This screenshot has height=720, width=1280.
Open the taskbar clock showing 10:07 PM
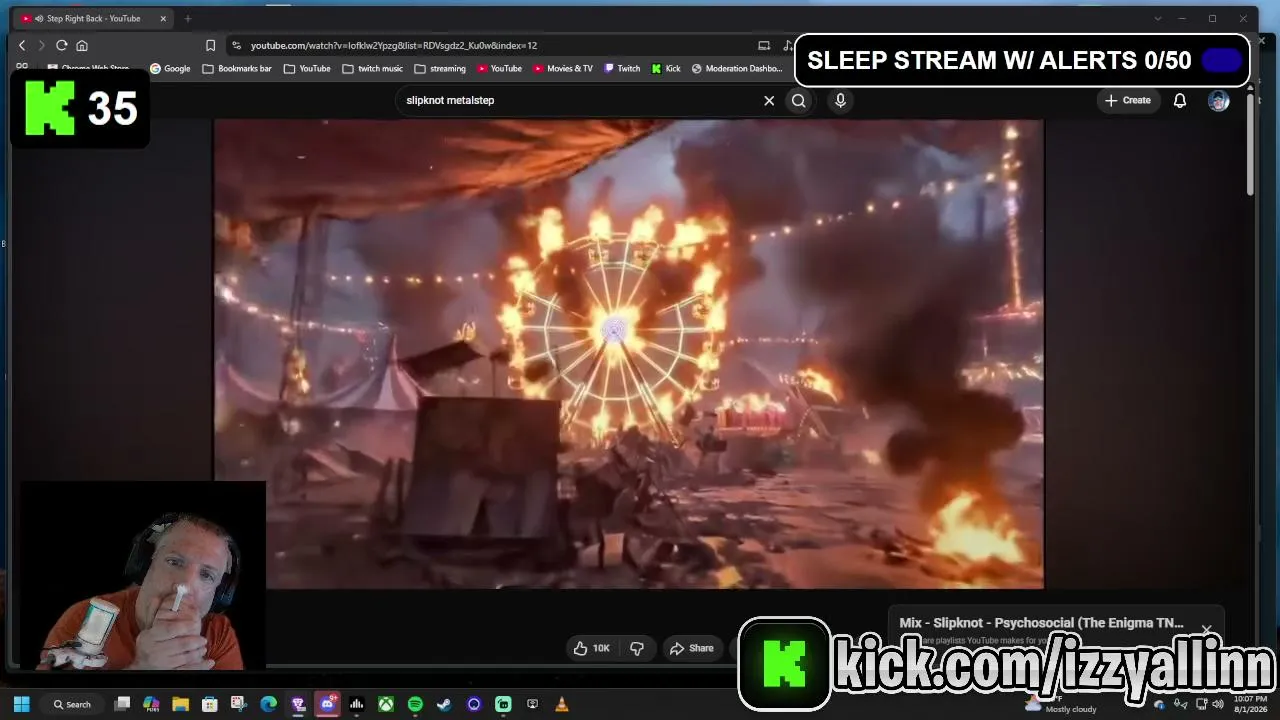(x=1250, y=704)
